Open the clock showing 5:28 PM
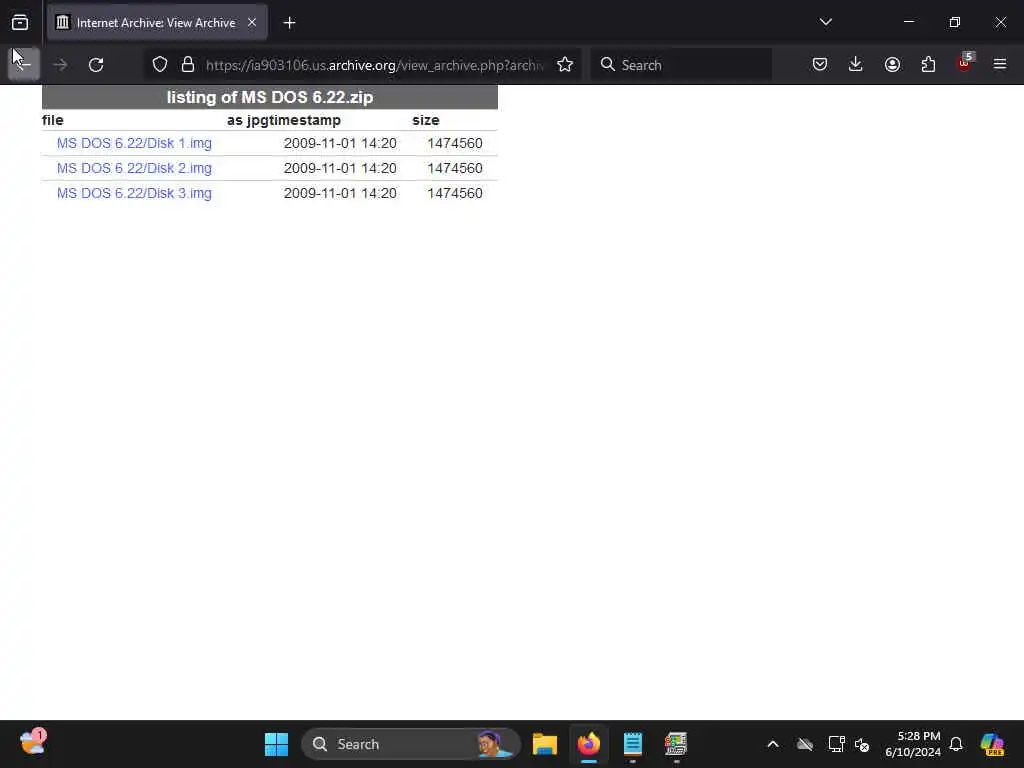 [912, 744]
